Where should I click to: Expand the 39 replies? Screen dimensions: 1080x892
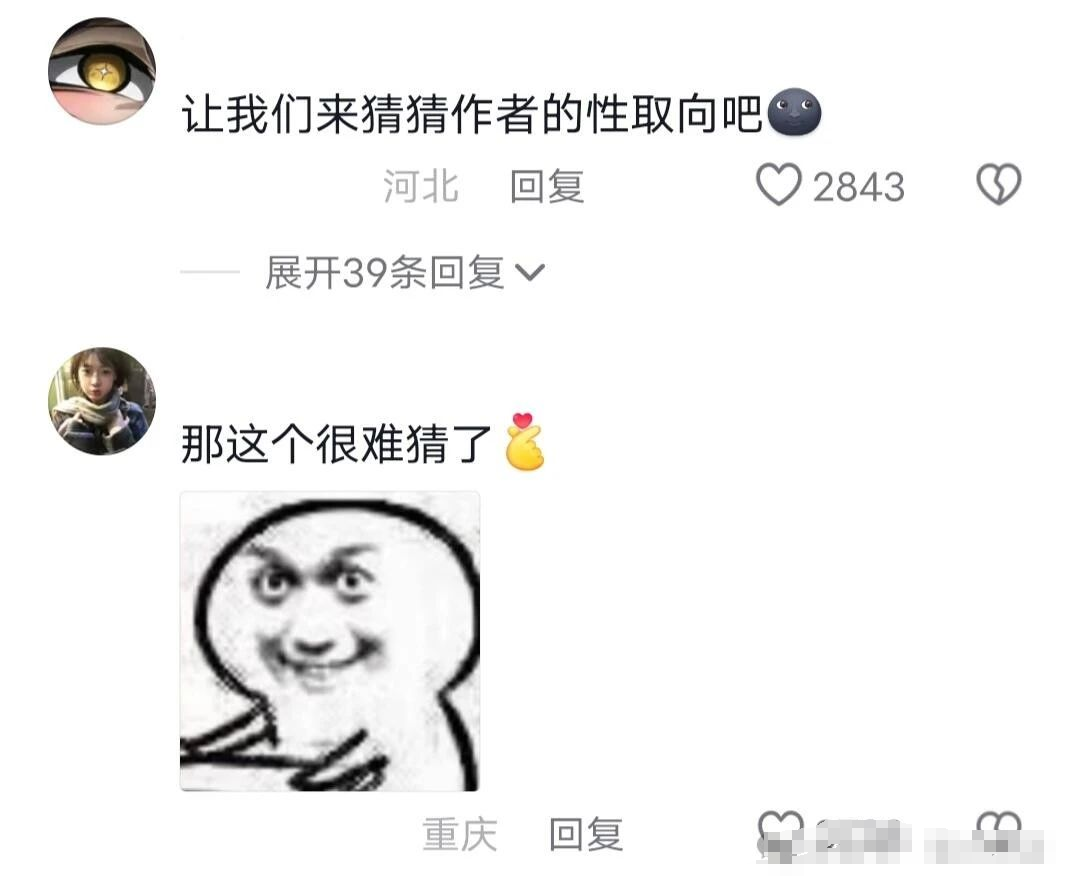point(384,273)
